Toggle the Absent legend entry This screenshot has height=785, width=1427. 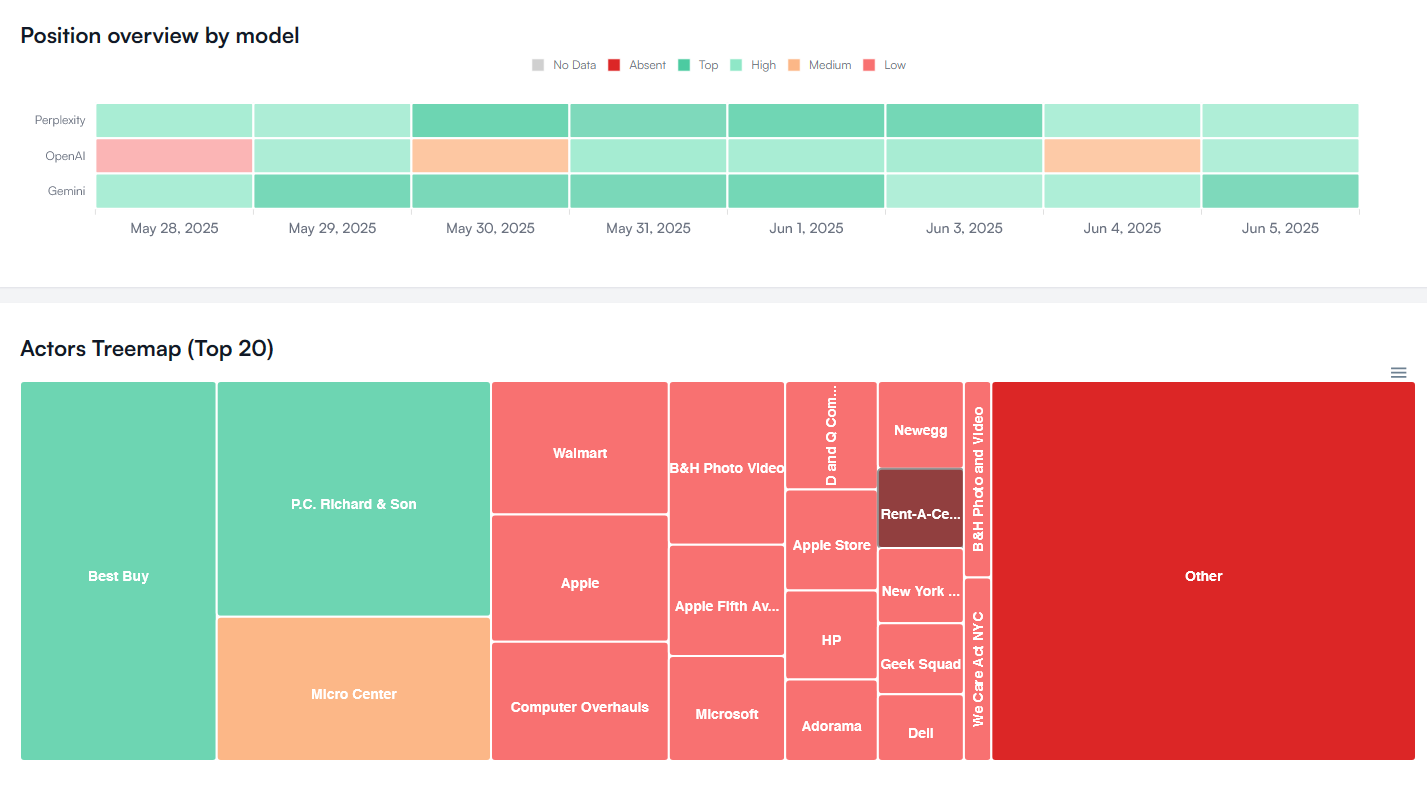(x=637, y=65)
